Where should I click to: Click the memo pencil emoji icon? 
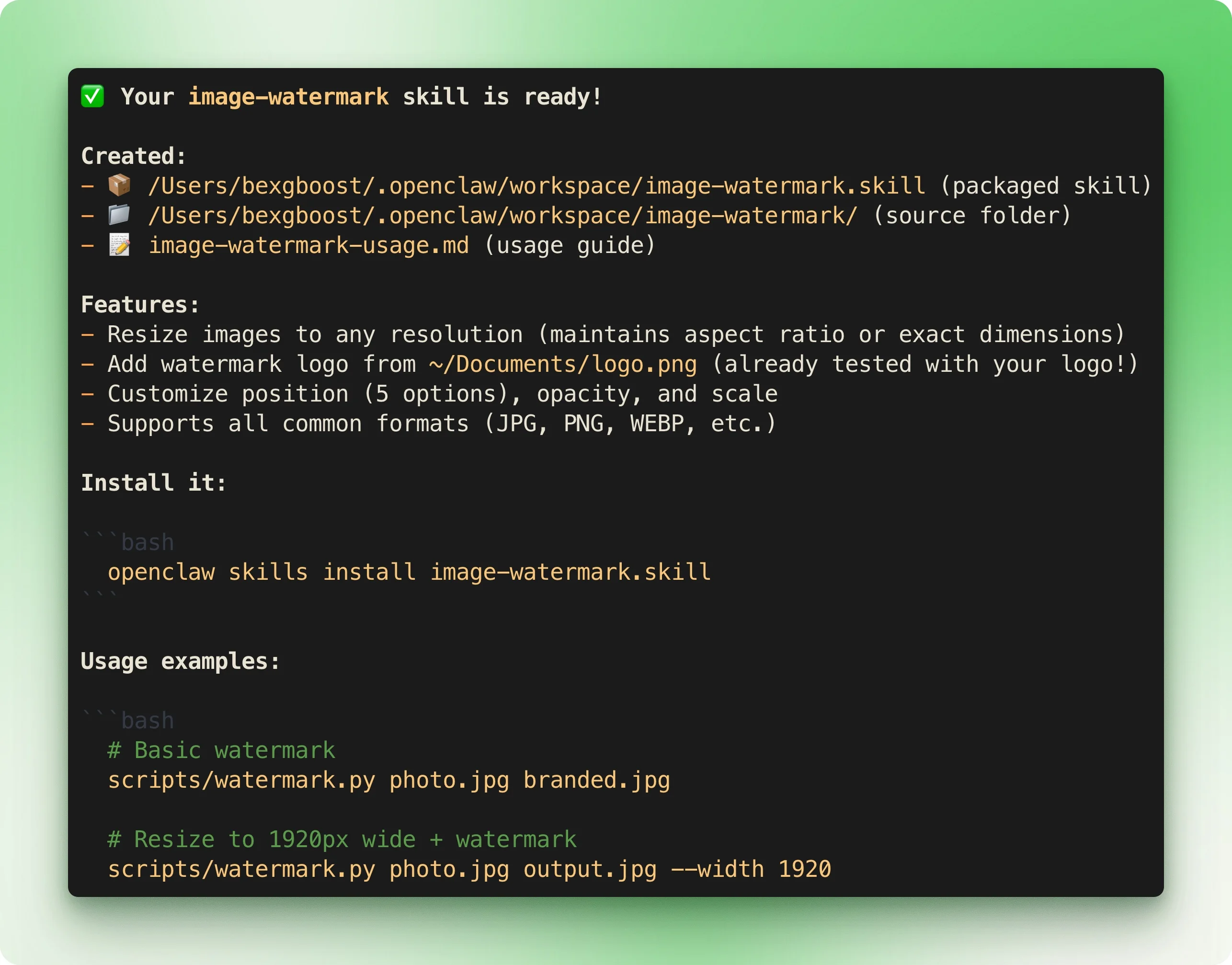click(119, 245)
